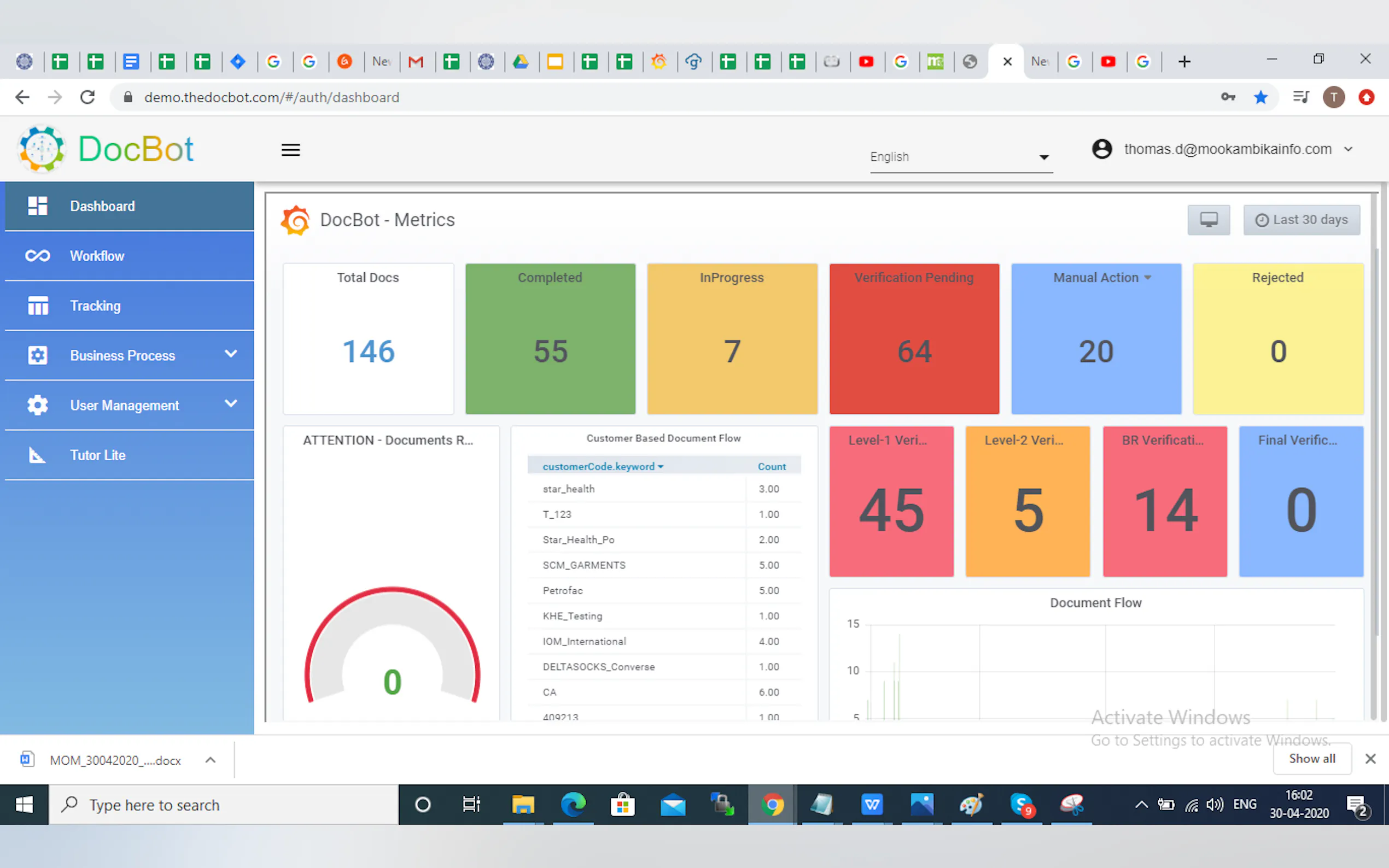The width and height of the screenshot is (1389, 868).
Task: Click the Grafana logo beside DocBot - Metrics
Action: 296,220
